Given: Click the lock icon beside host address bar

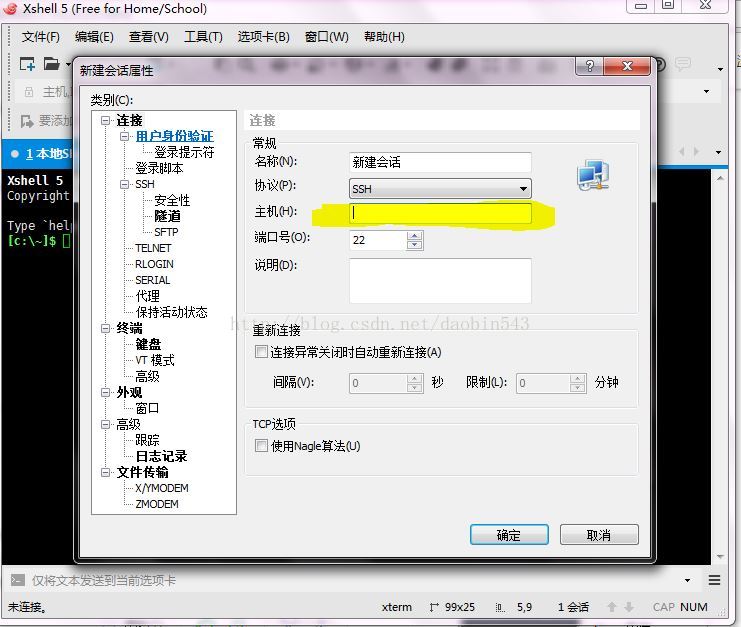Looking at the screenshot, I should tap(29, 92).
